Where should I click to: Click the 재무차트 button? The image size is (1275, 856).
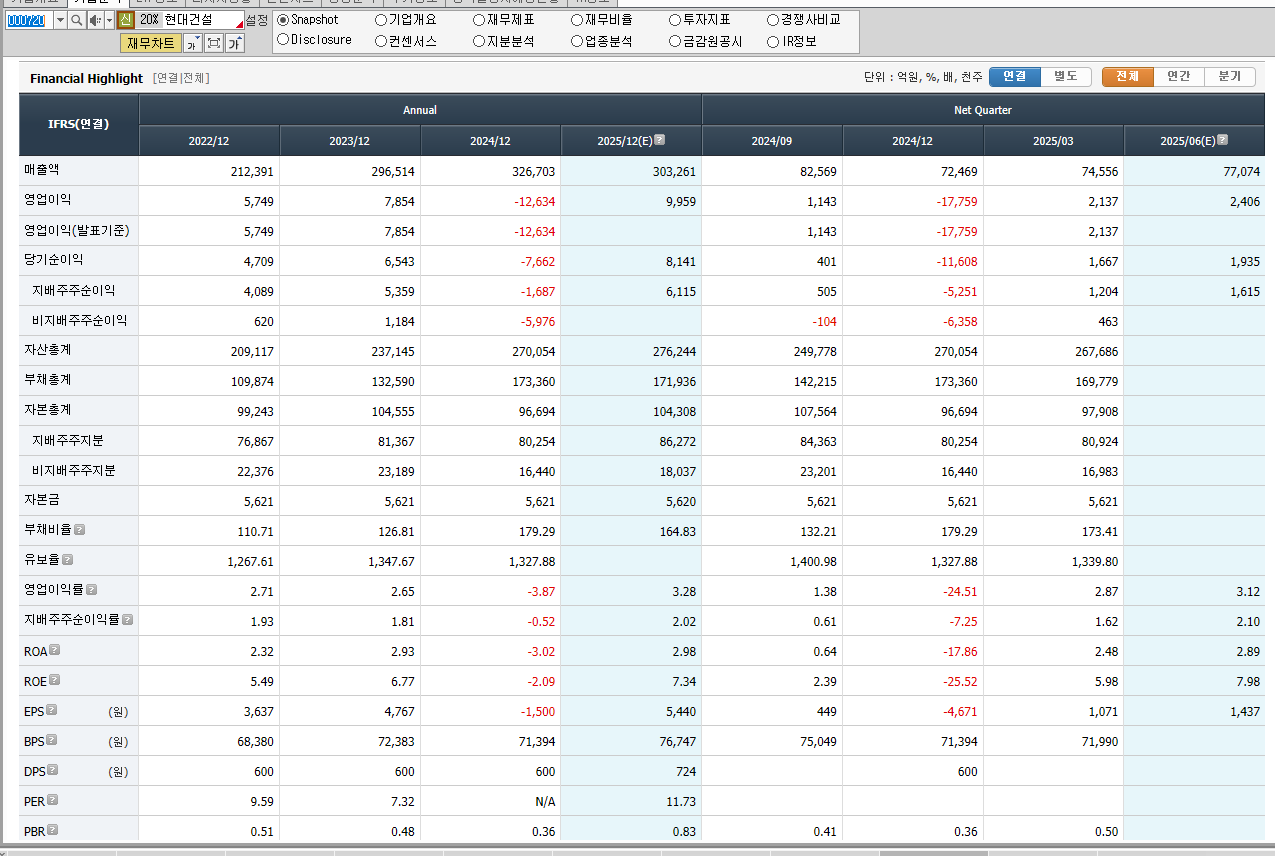pos(151,42)
